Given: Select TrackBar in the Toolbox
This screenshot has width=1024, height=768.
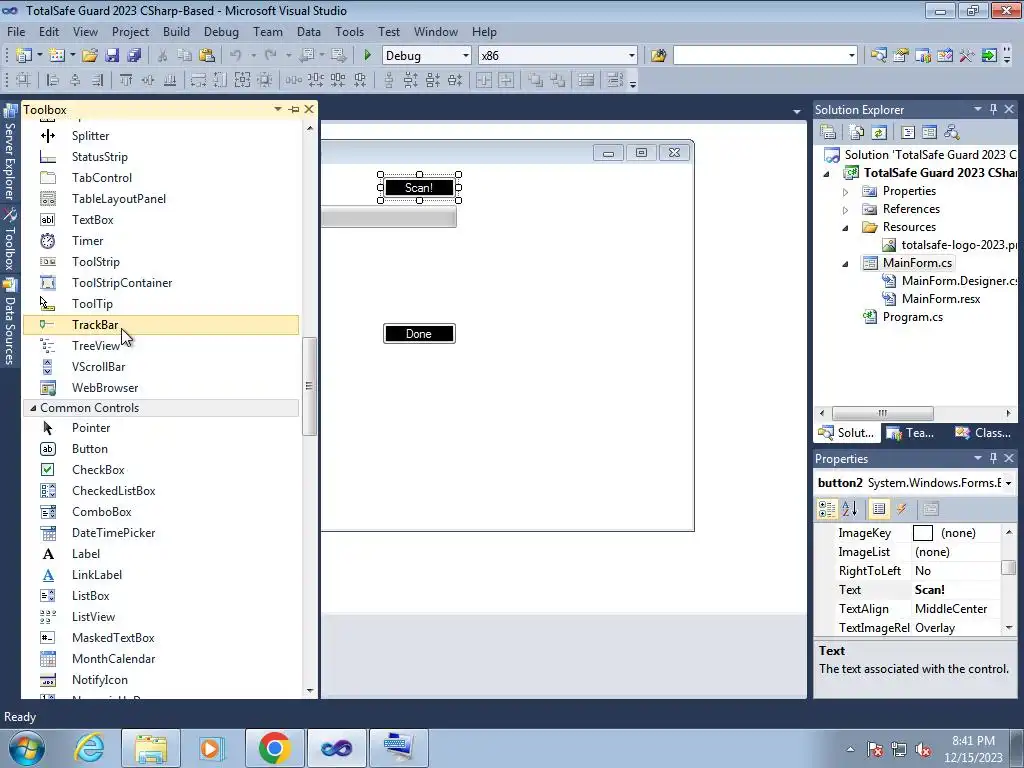Looking at the screenshot, I should click(x=161, y=325).
